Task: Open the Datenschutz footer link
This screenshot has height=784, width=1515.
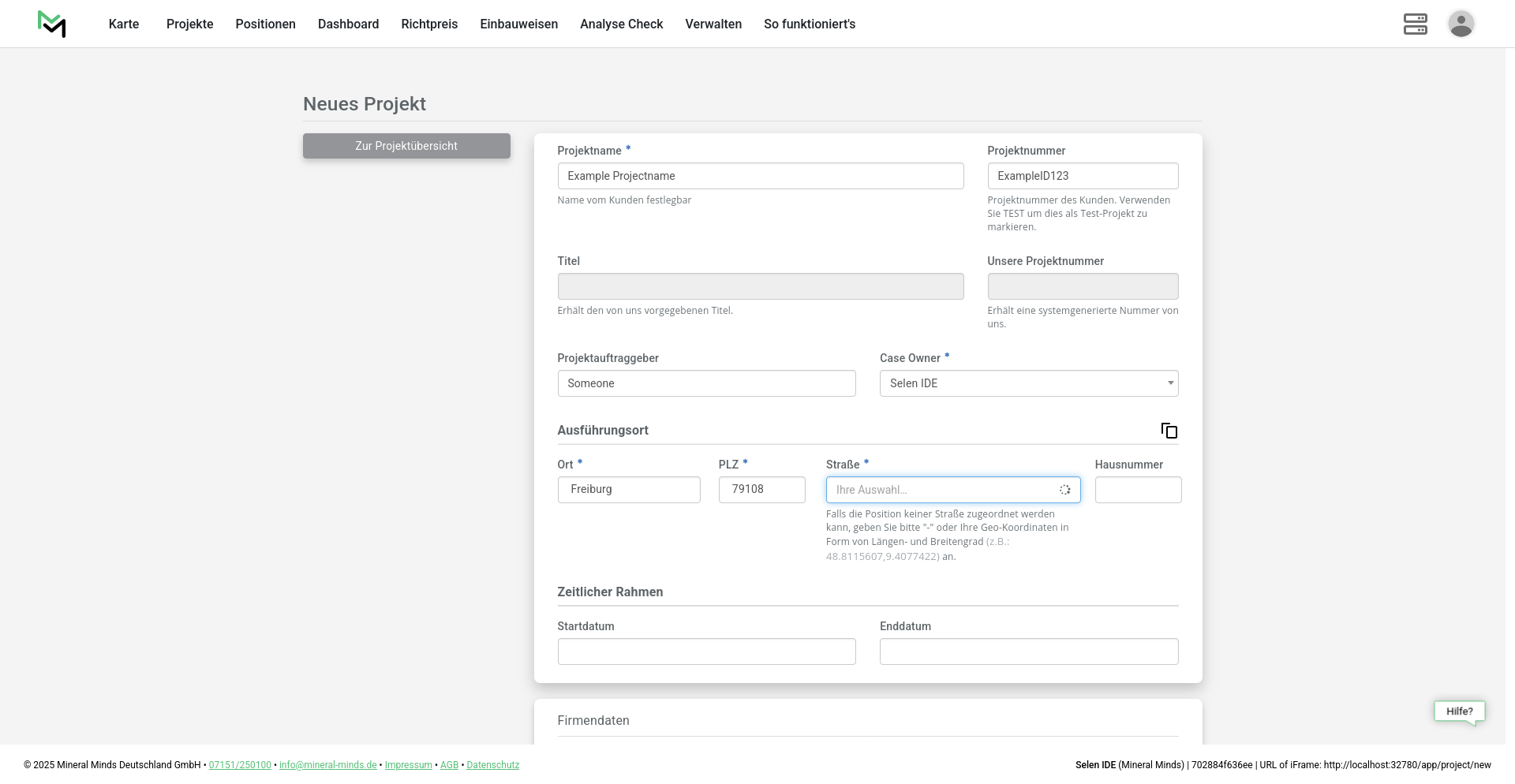Action: [492, 765]
